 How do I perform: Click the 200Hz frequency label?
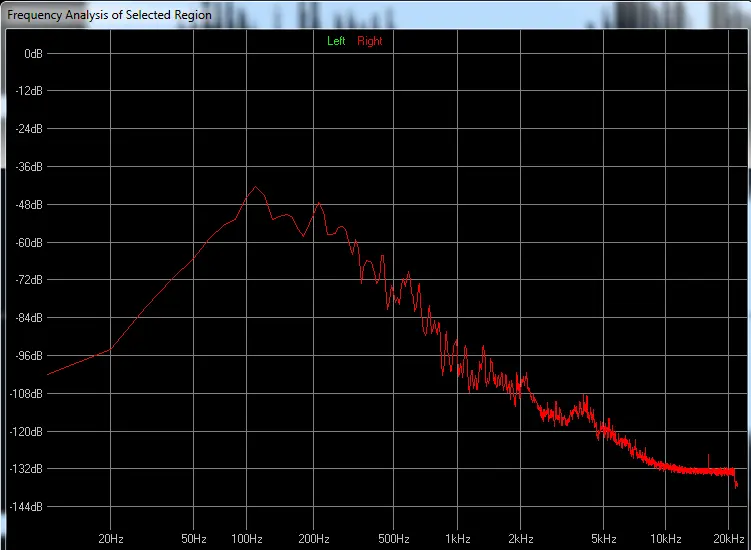(x=314, y=539)
